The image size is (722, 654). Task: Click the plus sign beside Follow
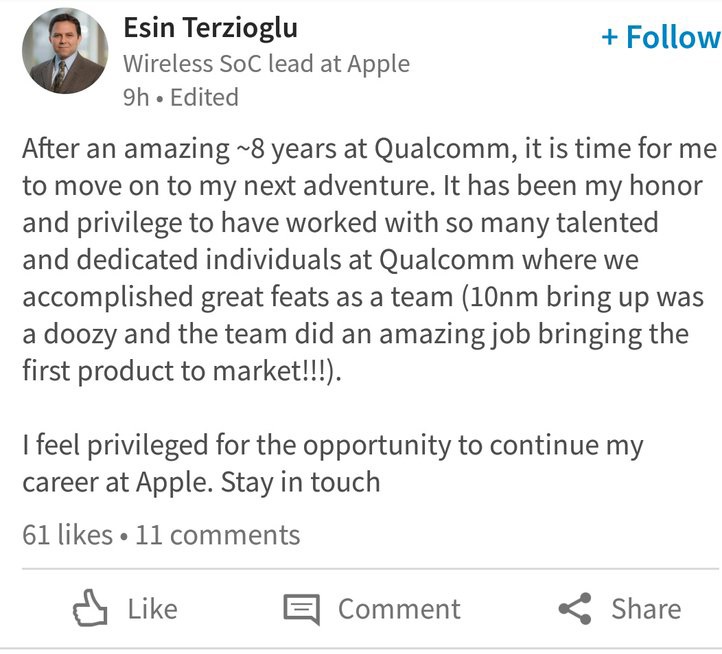pyautogui.click(x=610, y=37)
